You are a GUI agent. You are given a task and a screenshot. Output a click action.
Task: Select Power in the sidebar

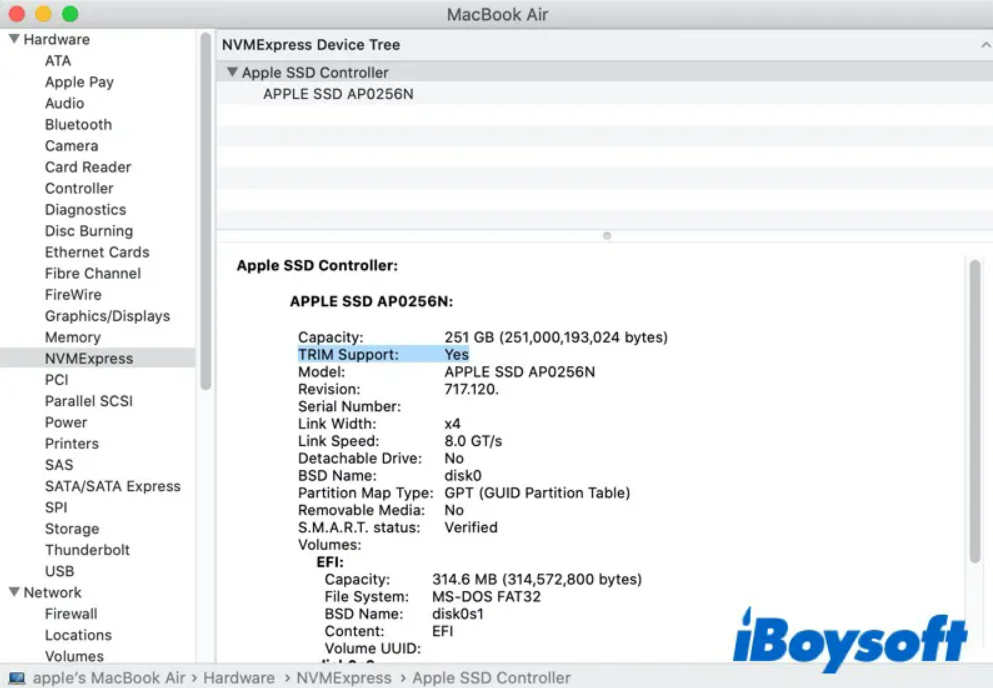click(66, 423)
